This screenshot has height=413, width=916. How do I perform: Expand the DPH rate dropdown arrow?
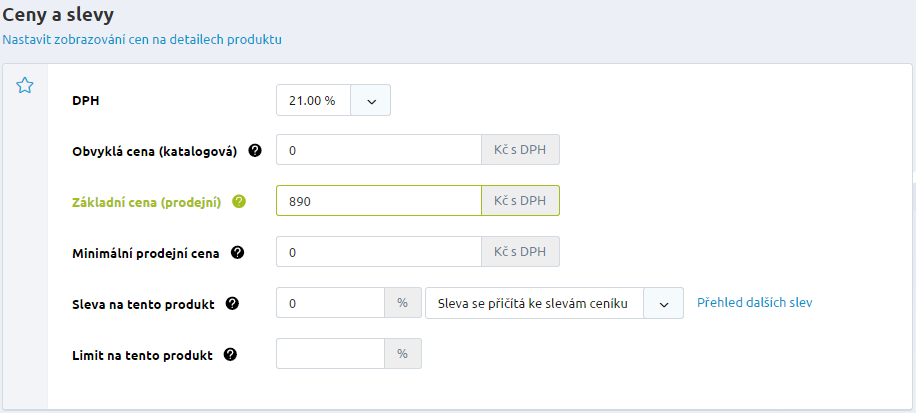371,101
